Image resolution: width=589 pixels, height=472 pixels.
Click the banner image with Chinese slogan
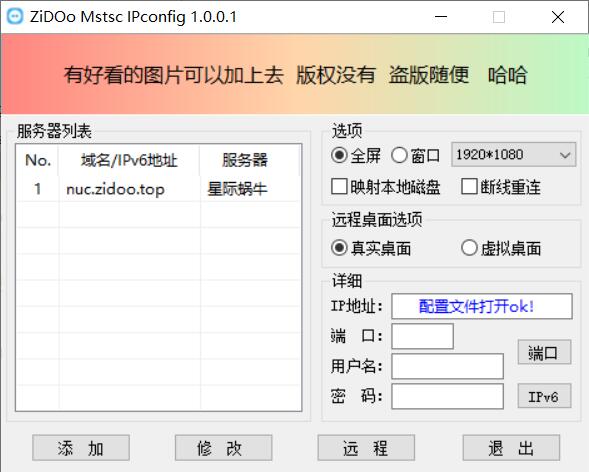pyautogui.click(x=295, y=74)
